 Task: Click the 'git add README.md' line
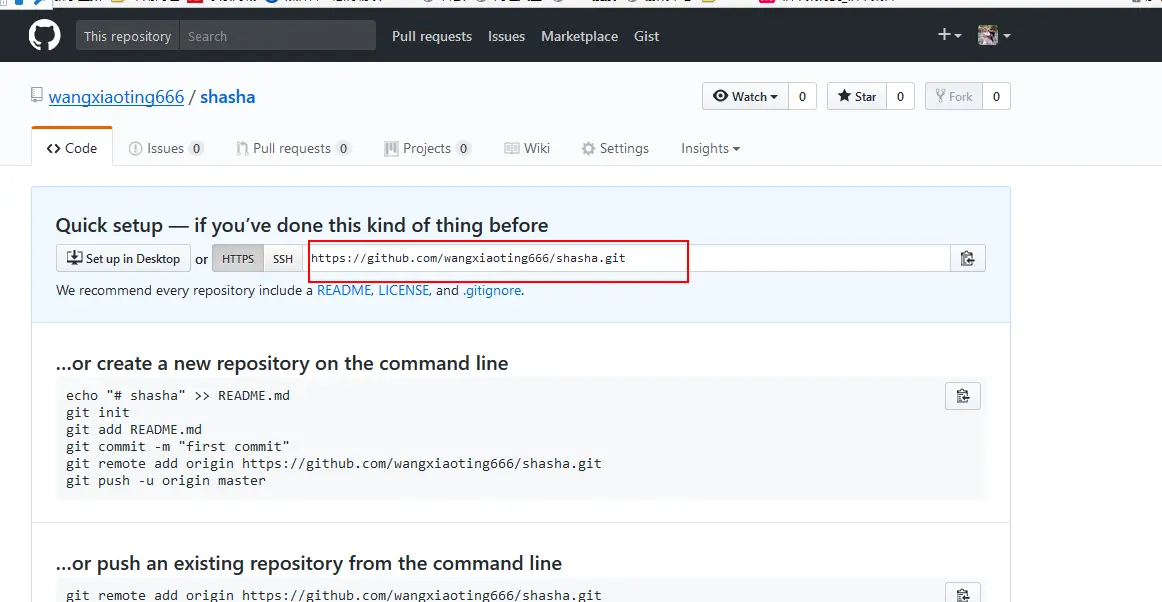134,429
